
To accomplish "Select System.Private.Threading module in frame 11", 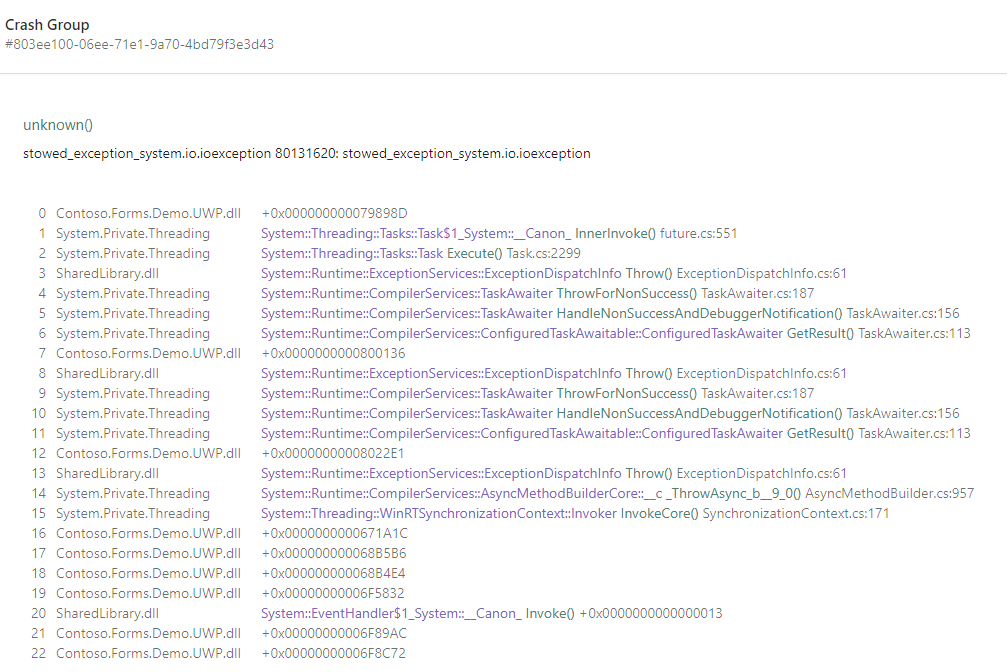I will pos(133,433).
